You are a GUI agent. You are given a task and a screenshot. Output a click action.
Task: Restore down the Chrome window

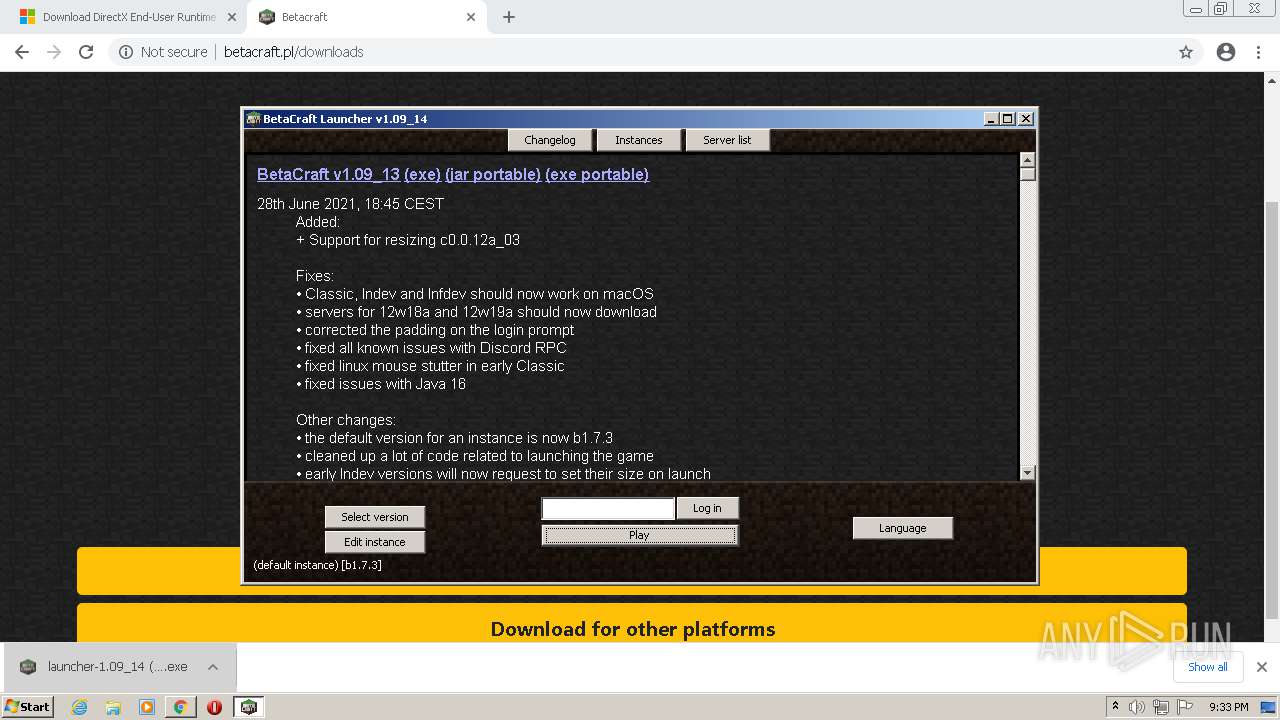1220,8
